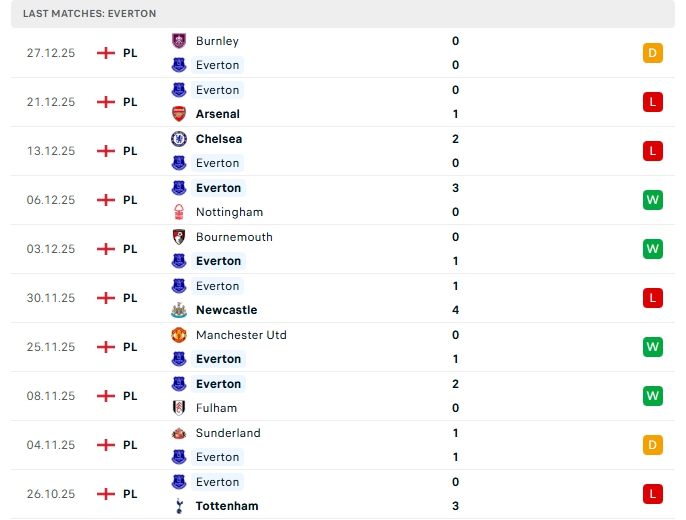Click the Bournemouth club crest icon

point(179,237)
